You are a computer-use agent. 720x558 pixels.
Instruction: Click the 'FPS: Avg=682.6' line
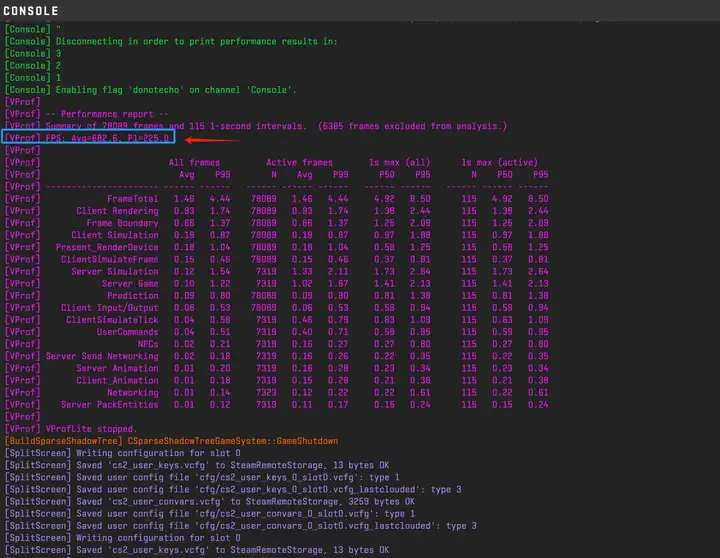click(x=88, y=137)
